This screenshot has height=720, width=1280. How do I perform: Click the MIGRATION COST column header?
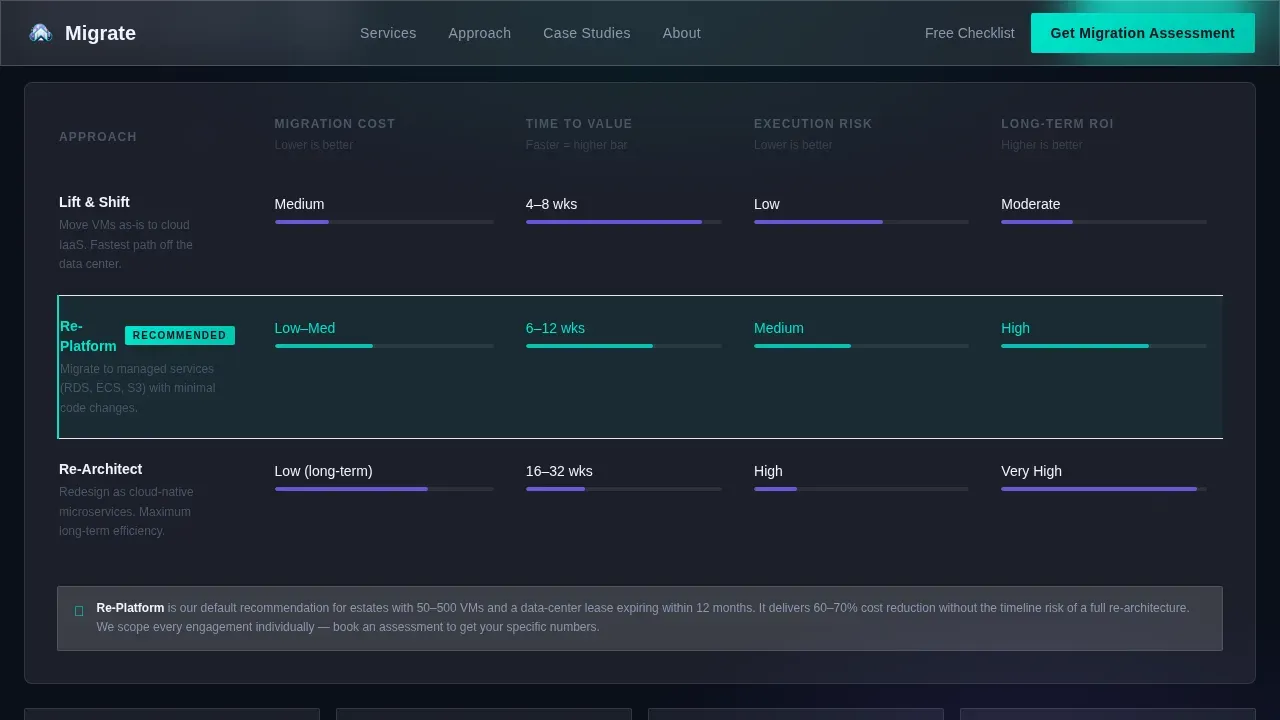[x=335, y=124]
